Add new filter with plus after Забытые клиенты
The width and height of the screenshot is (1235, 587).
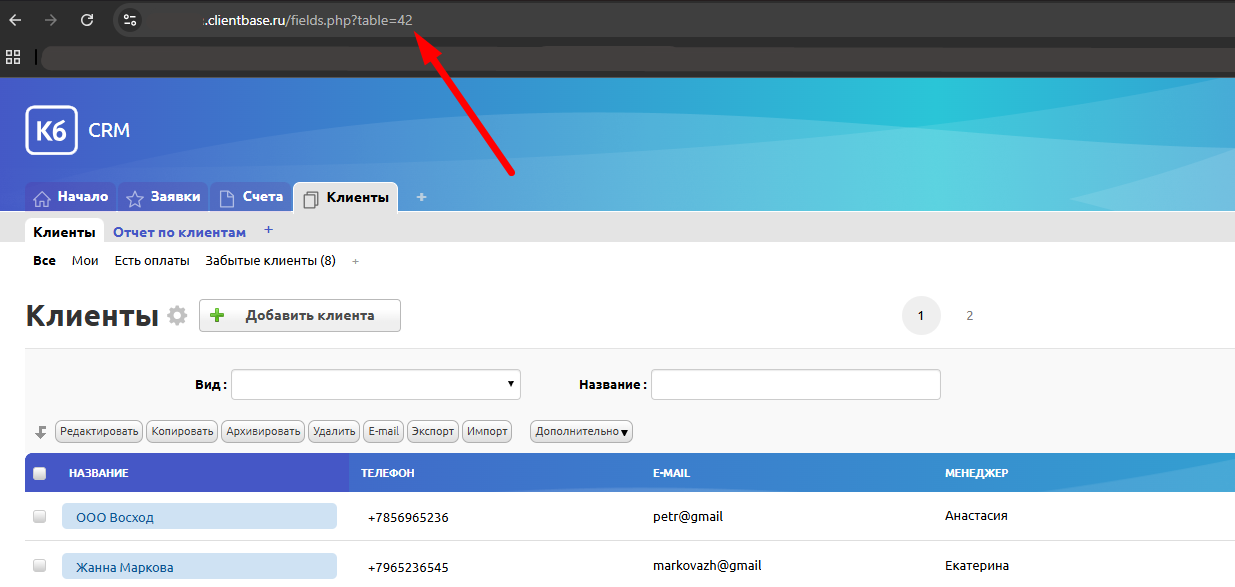tap(355, 262)
